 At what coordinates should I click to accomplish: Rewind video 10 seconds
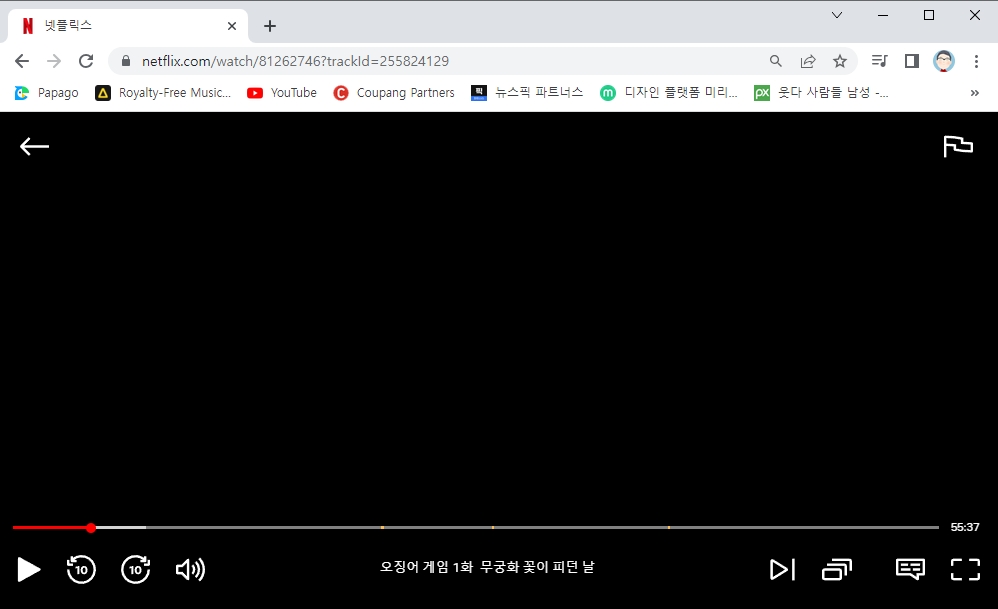(x=81, y=569)
